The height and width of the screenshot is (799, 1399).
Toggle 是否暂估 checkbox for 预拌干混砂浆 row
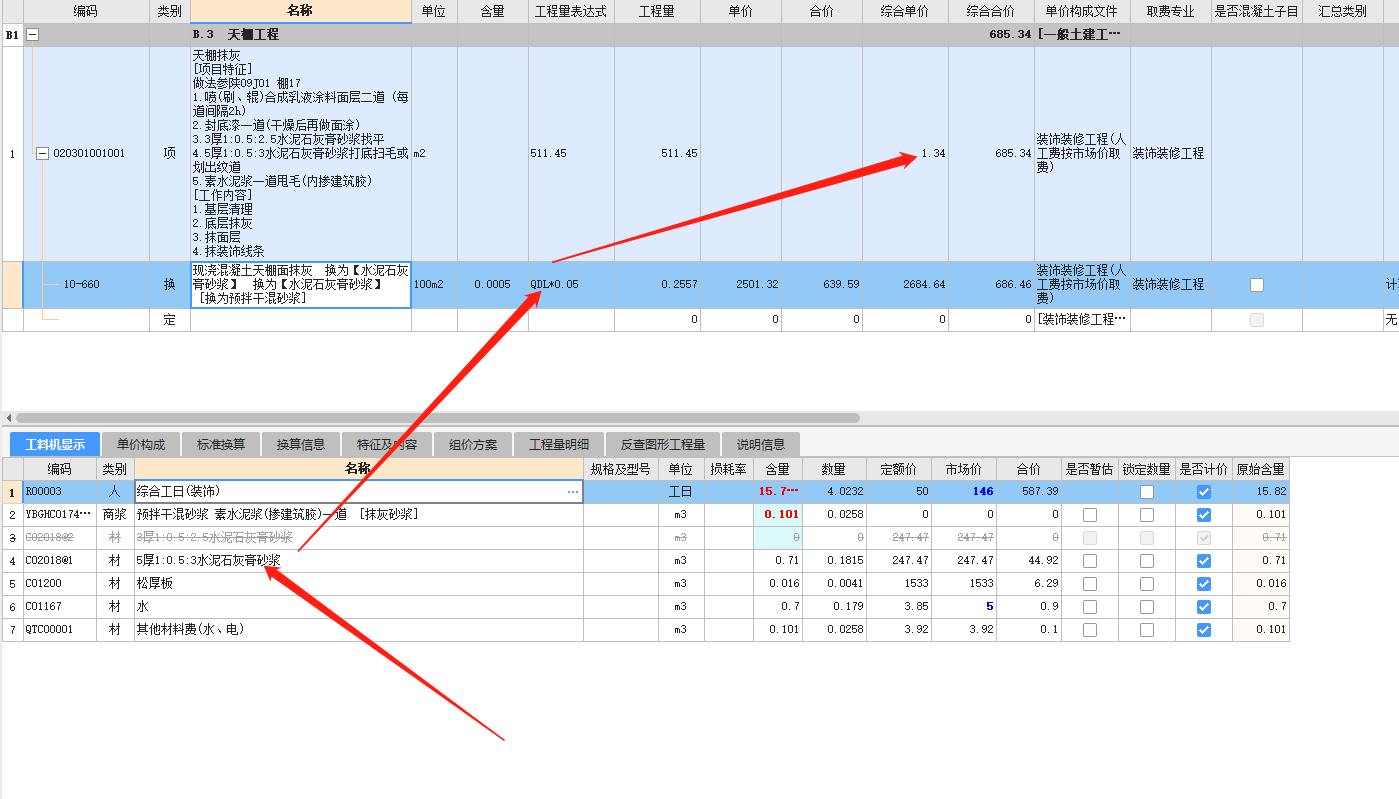1090,515
